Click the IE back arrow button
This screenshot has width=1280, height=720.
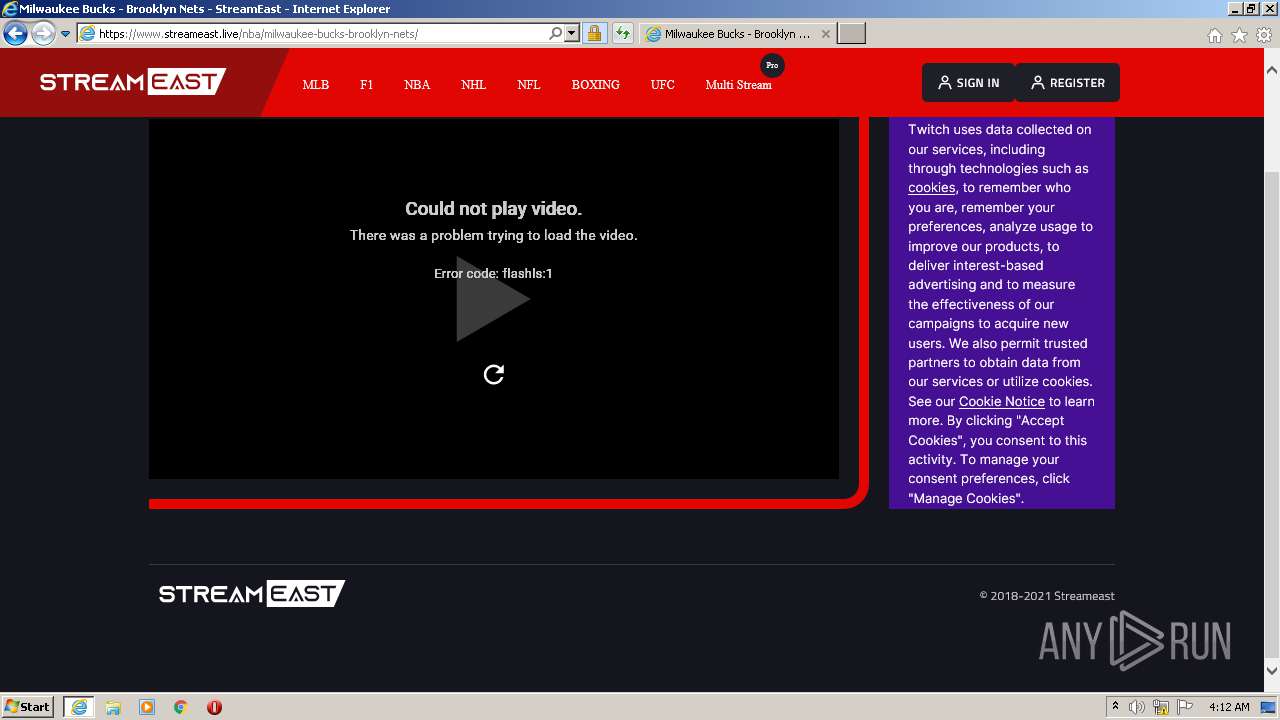pyautogui.click(x=15, y=34)
